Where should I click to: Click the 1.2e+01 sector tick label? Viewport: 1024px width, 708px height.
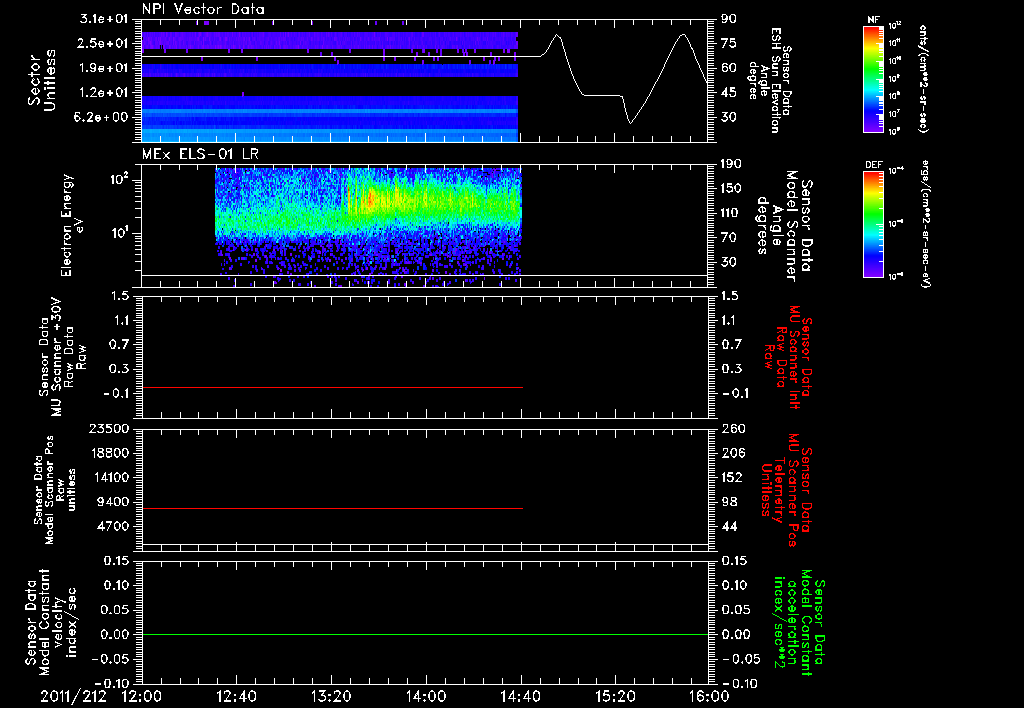tap(104, 92)
